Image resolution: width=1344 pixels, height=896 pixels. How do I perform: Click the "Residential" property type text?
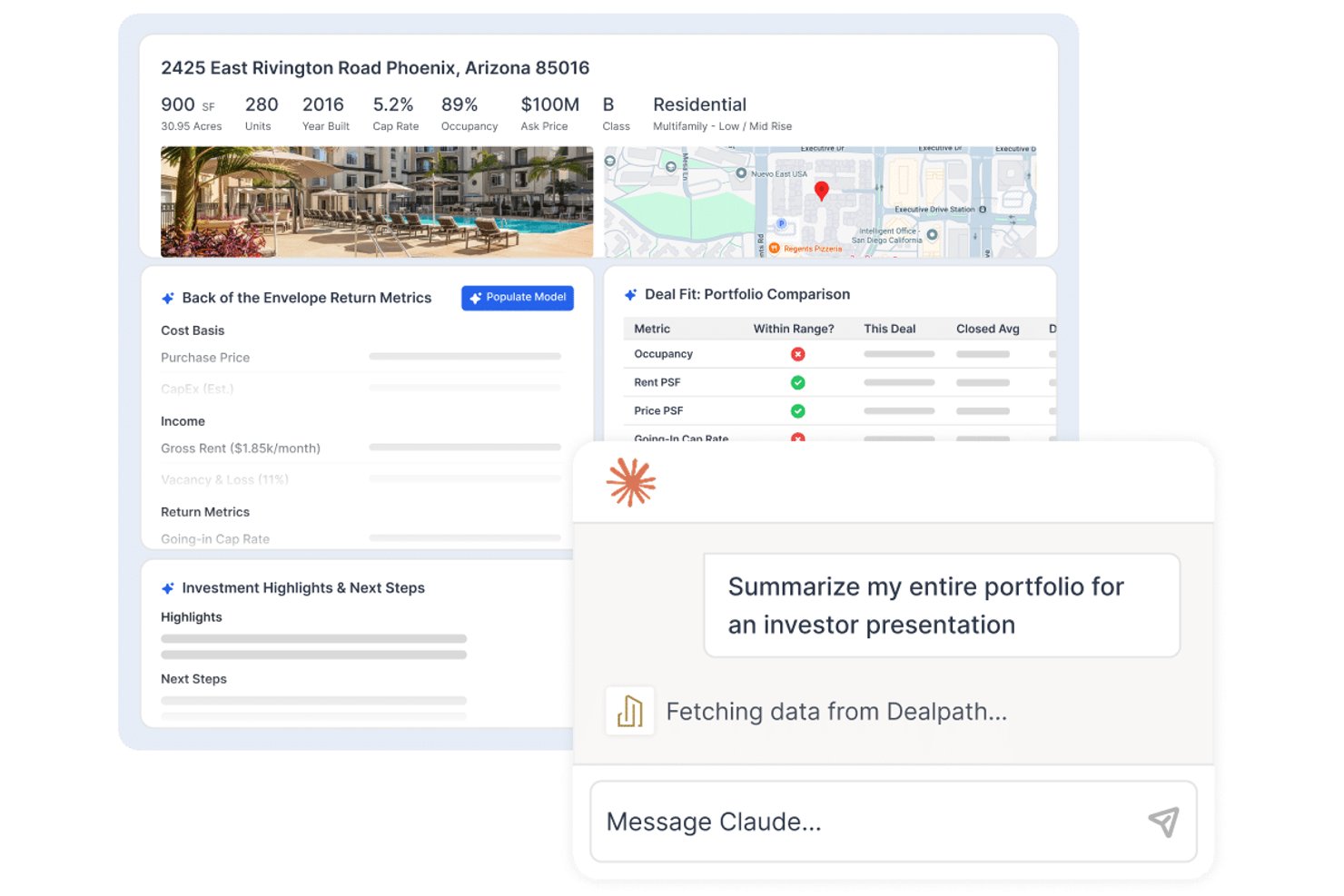coord(700,104)
